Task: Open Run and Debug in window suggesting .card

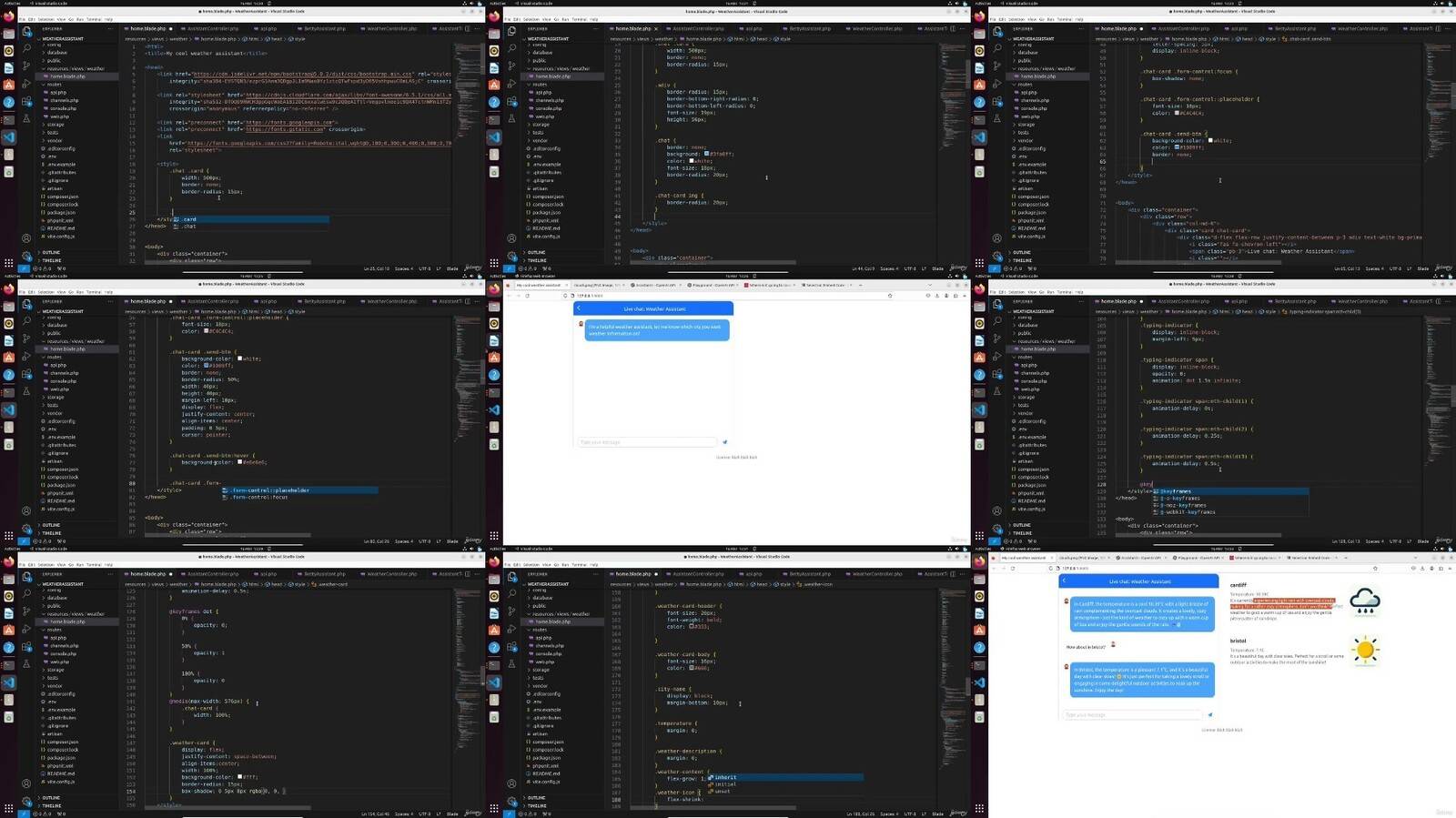Action: click(26, 84)
